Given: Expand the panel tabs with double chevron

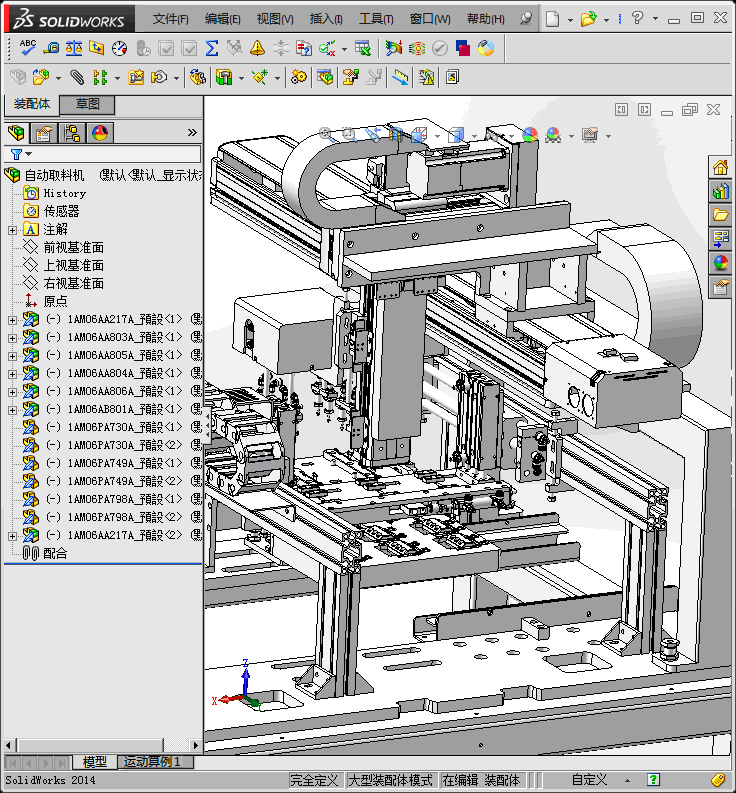Looking at the screenshot, I should [x=192, y=132].
